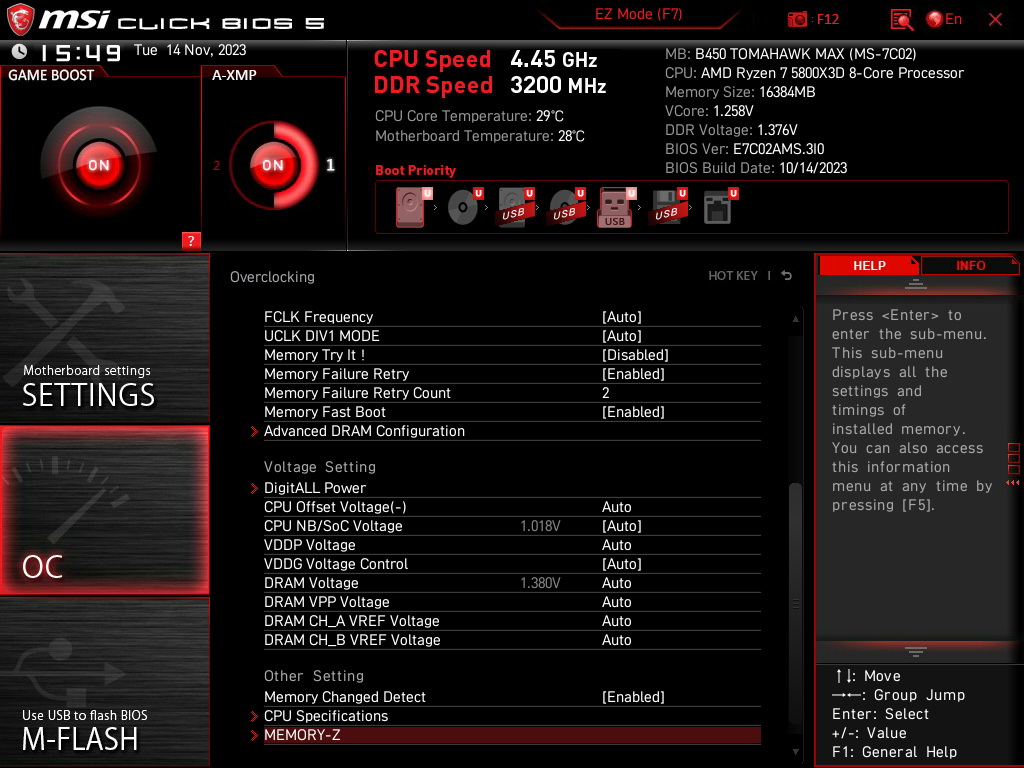Screen dimensions: 1024x768
Task: Open the SETTINGS motherboard settings section
Action: [104, 338]
